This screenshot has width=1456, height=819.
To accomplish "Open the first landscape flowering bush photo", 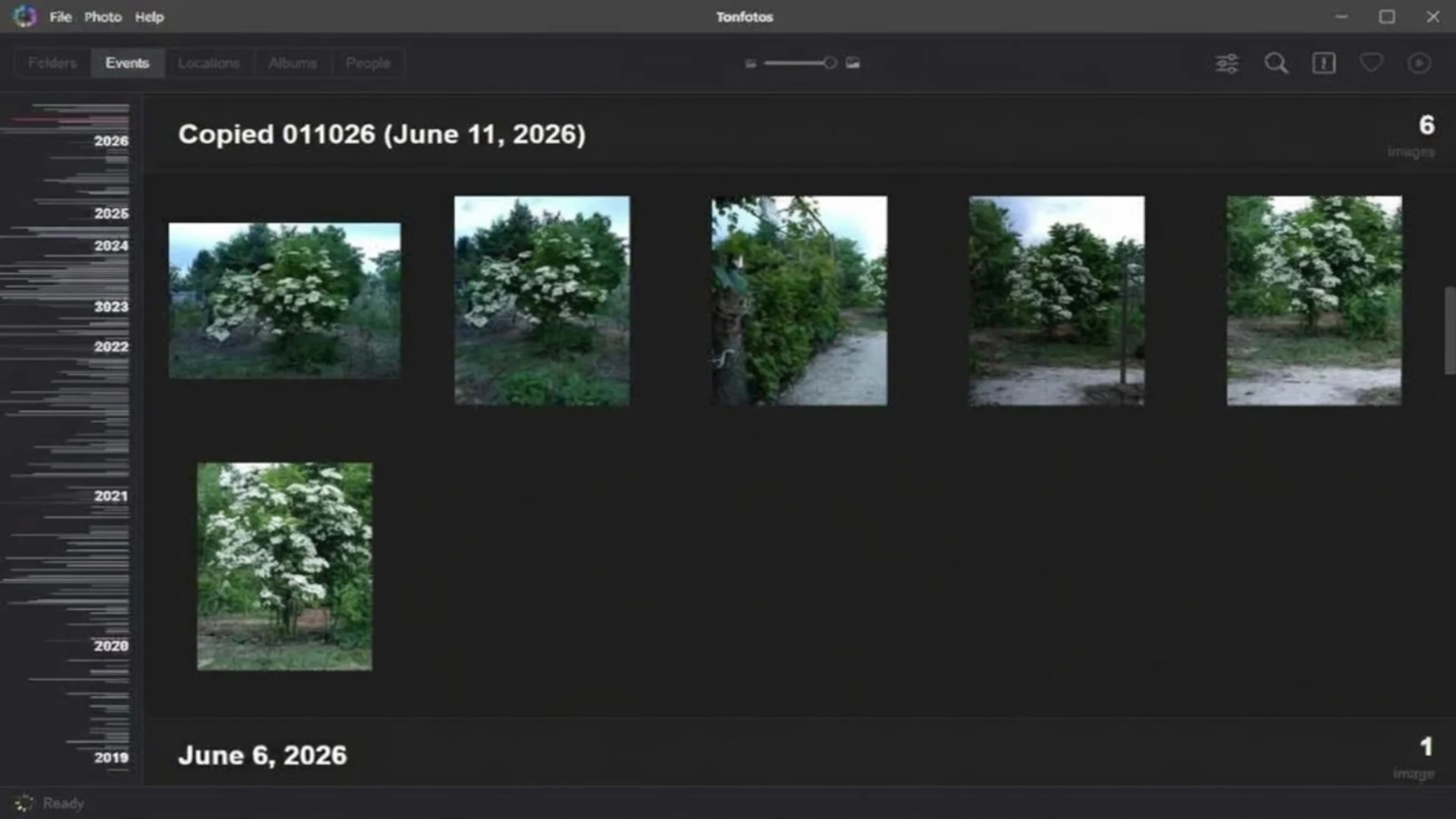I will pyautogui.click(x=284, y=300).
